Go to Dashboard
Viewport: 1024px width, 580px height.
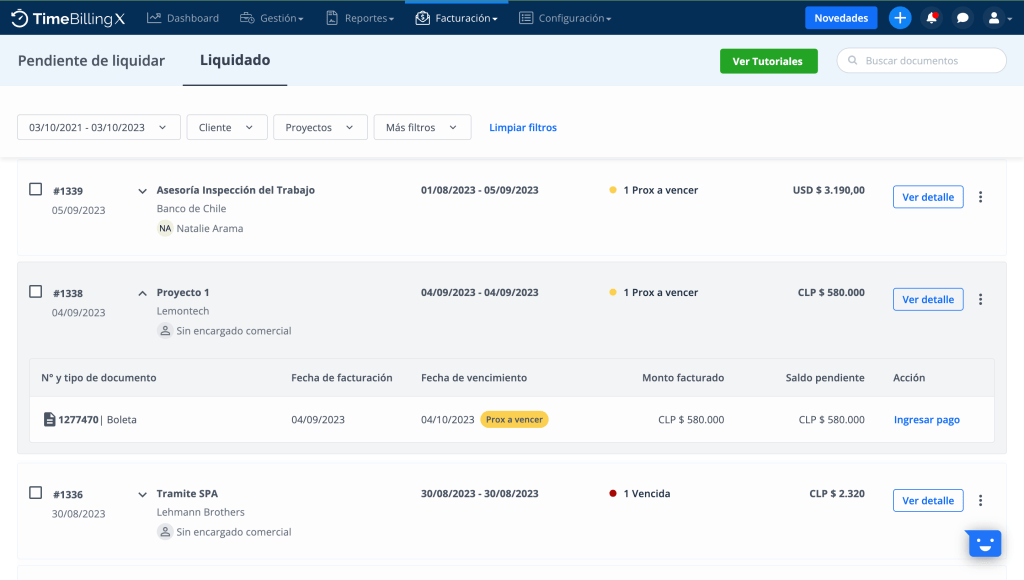point(183,18)
